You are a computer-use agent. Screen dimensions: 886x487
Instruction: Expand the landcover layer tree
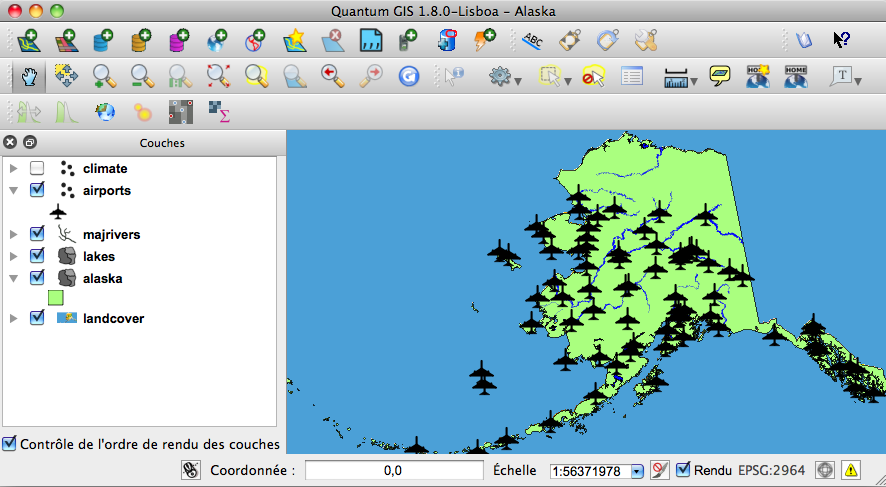point(14,318)
